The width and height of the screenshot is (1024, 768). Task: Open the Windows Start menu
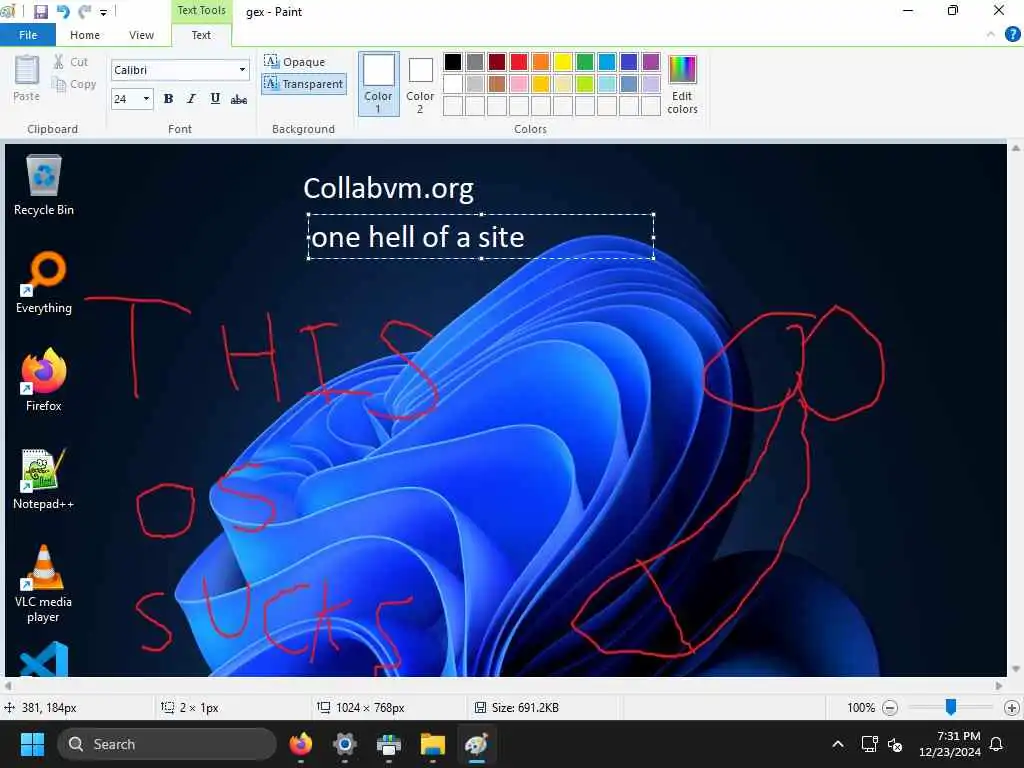pos(32,744)
